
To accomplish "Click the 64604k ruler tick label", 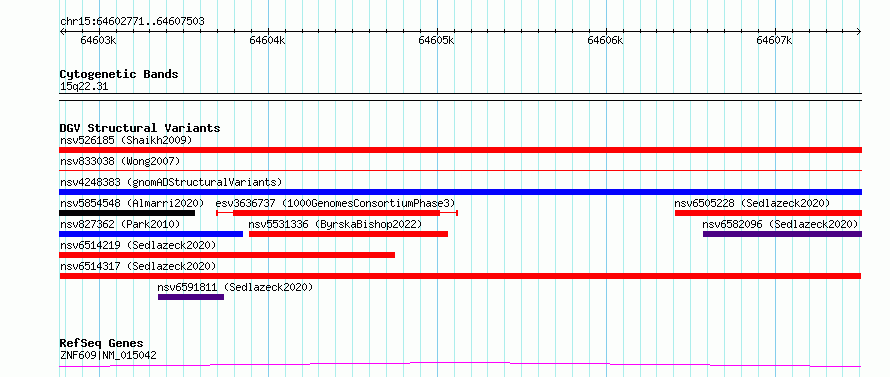I will (x=267, y=41).
